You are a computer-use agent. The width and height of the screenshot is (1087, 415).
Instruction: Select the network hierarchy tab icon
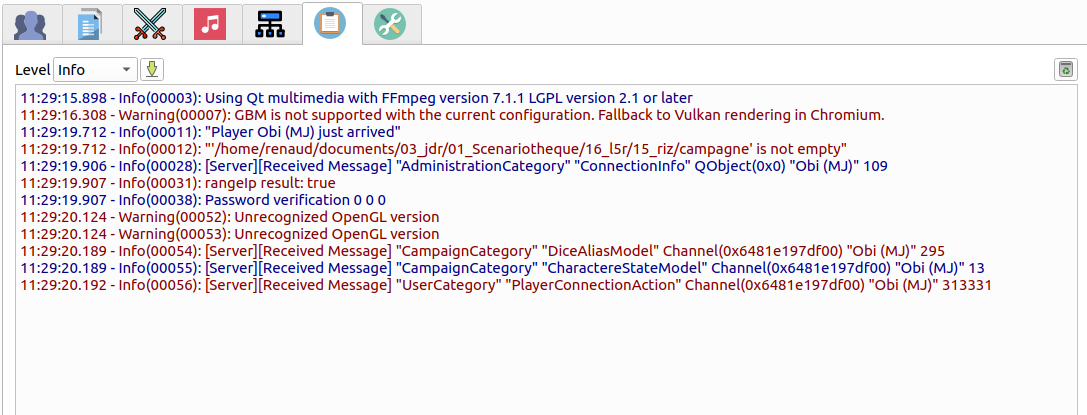pyautogui.click(x=270, y=24)
